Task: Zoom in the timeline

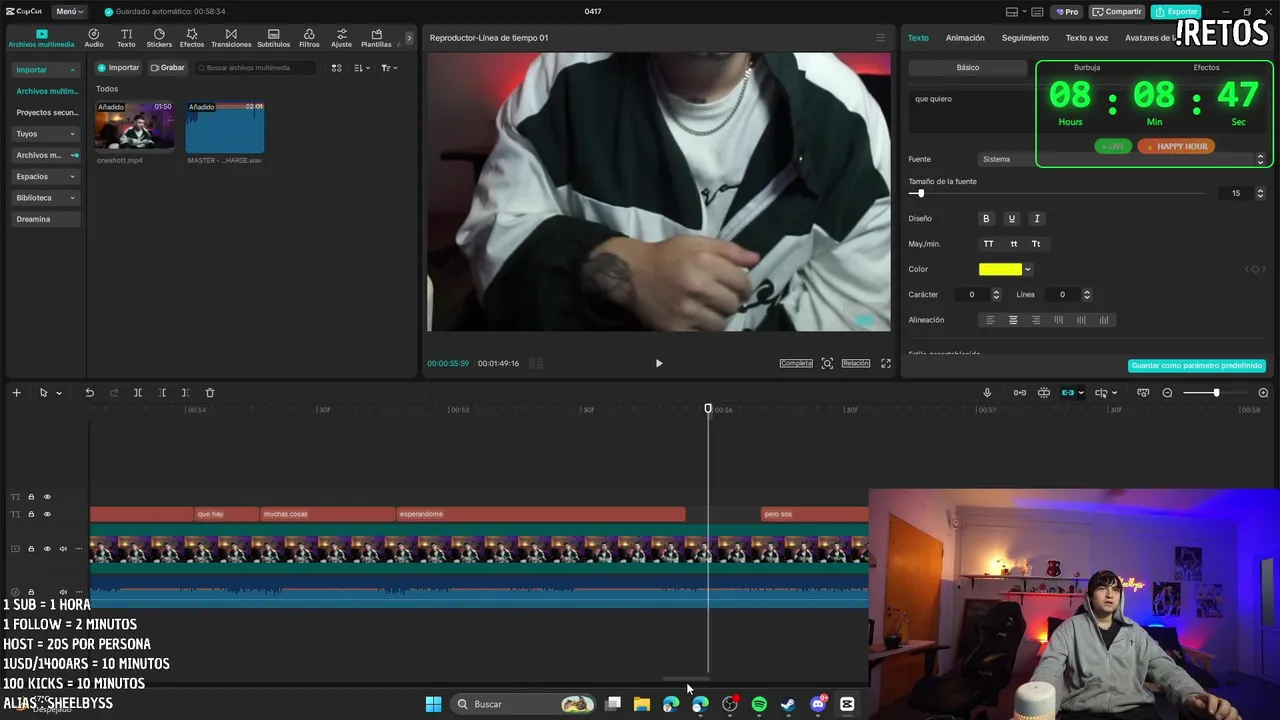Action: [x=1263, y=393]
